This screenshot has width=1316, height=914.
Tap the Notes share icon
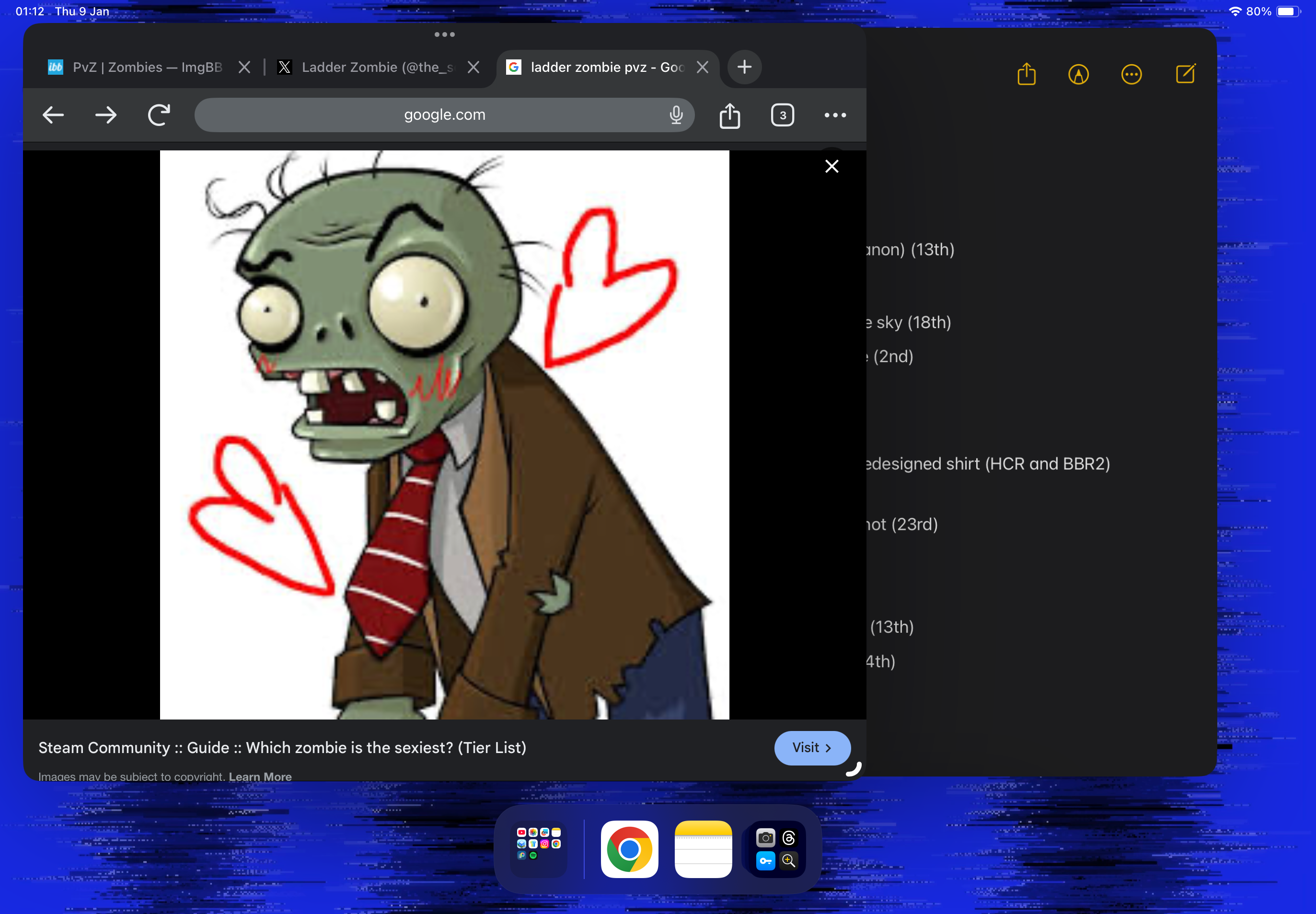click(x=1026, y=74)
